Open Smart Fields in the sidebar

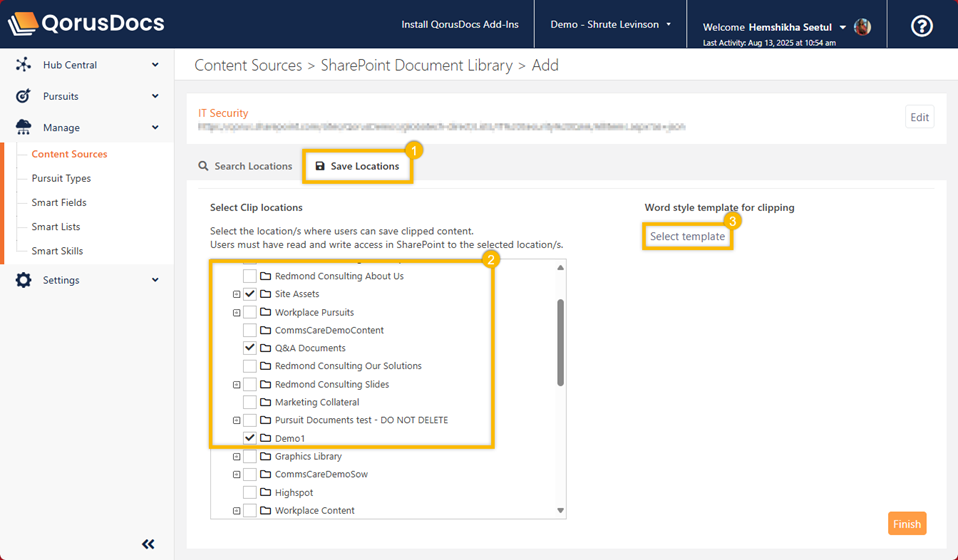[58, 203]
